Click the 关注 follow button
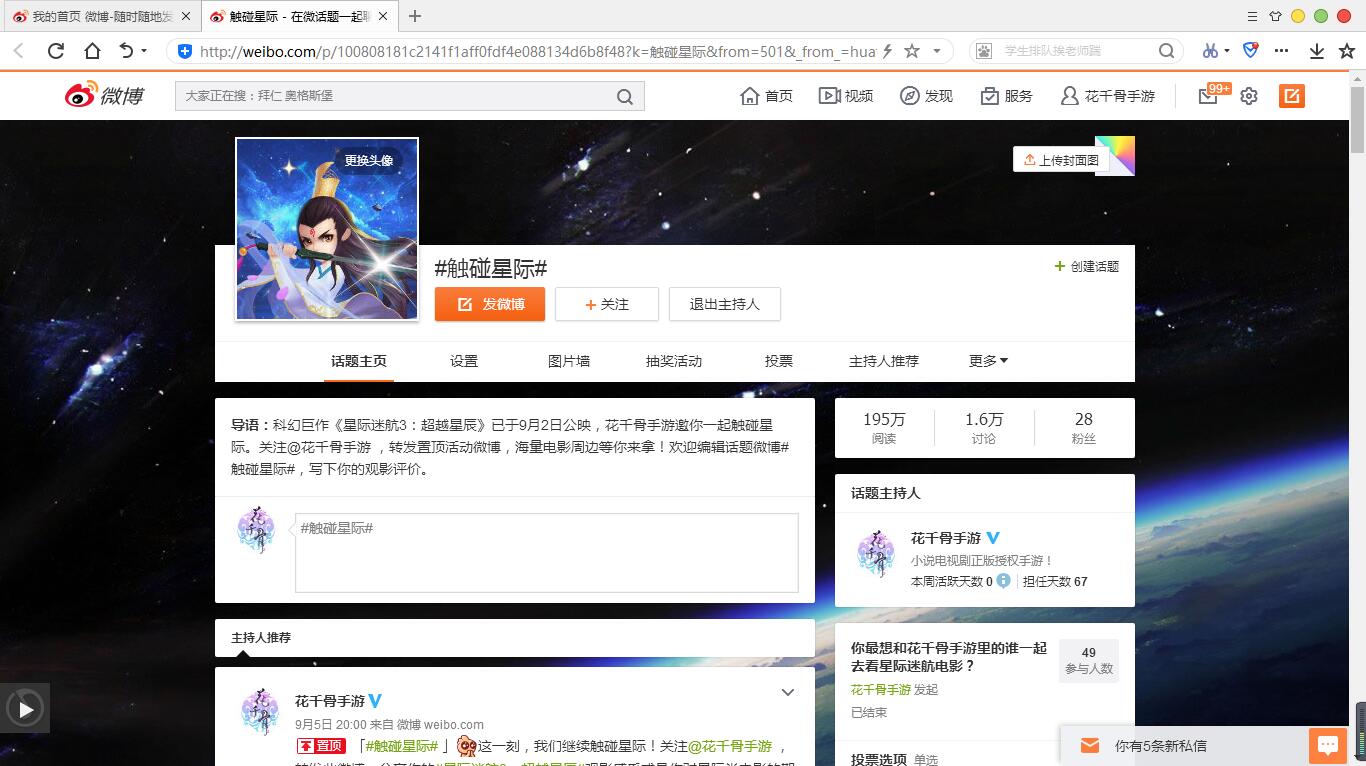 (607, 304)
